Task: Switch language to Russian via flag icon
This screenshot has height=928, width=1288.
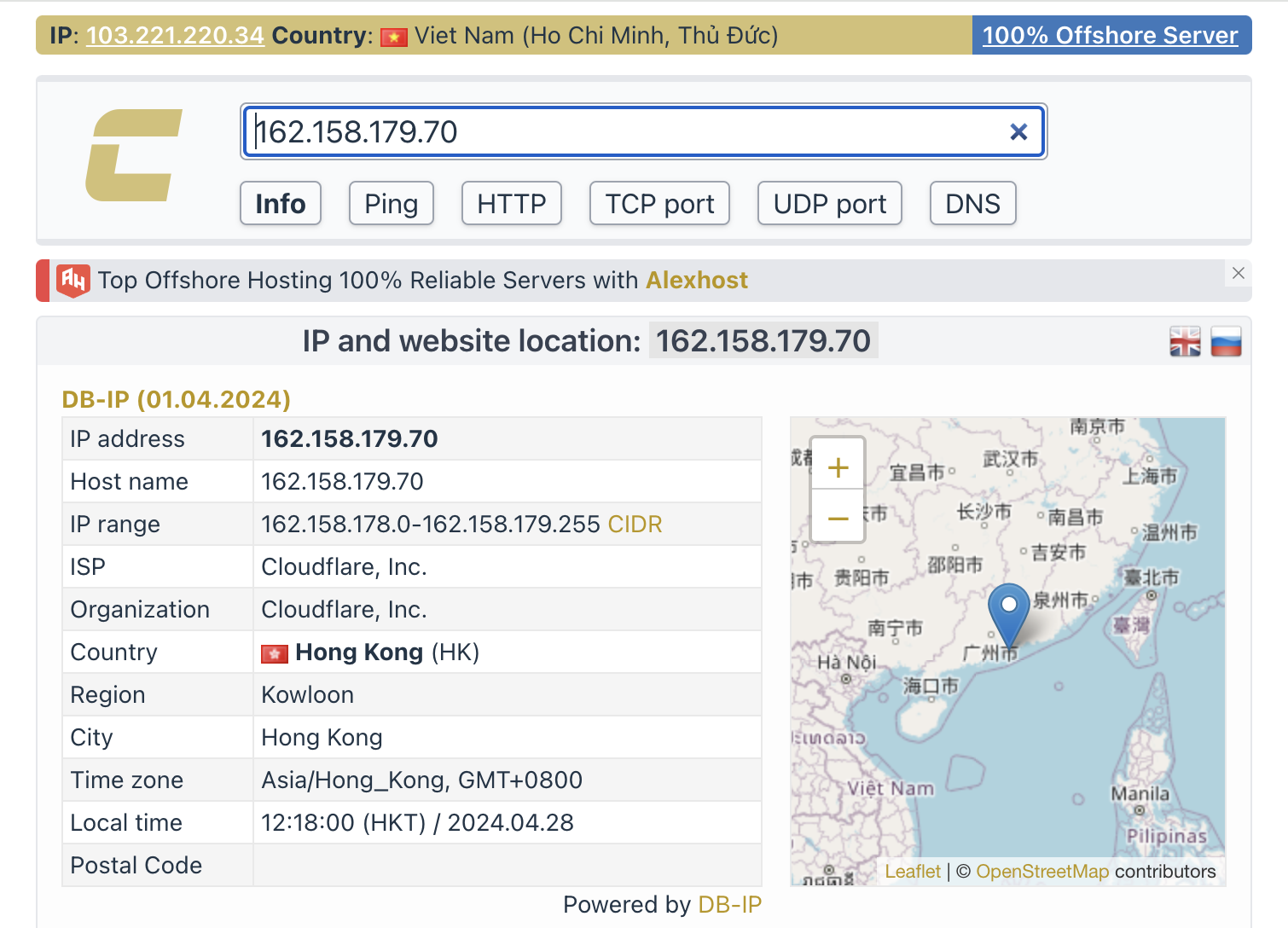Action: coord(1226,341)
